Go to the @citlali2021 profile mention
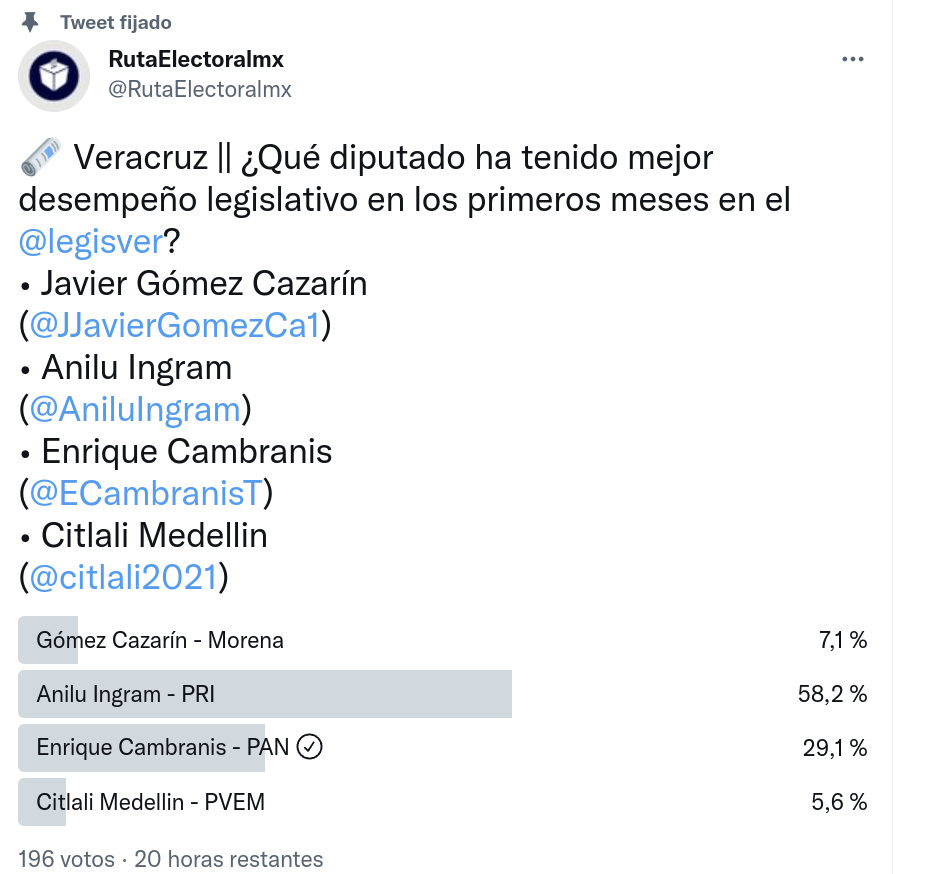Image resolution: width=927 pixels, height=874 pixels. (123, 578)
